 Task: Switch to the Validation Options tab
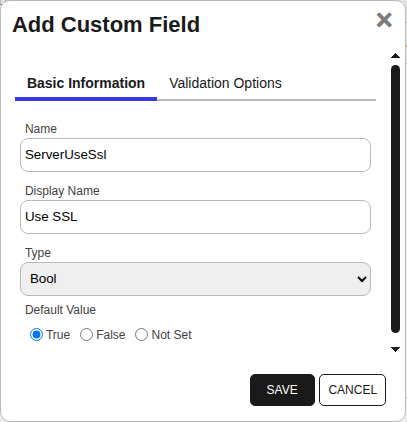tap(225, 83)
